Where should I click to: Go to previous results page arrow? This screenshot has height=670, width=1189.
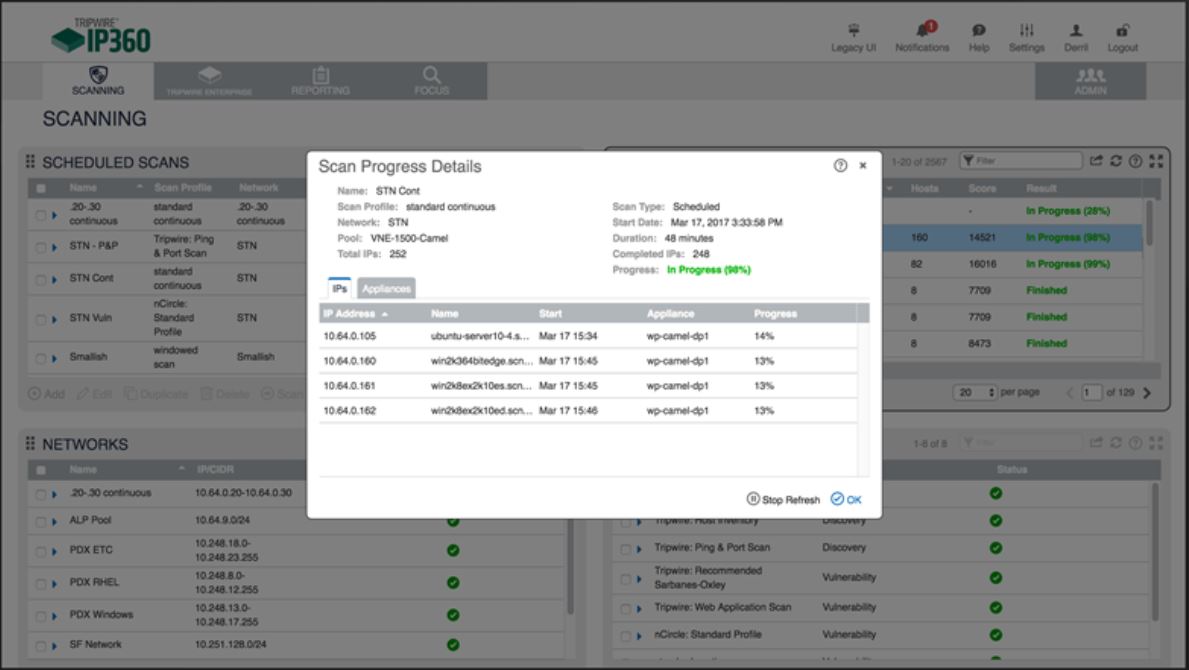[x=1070, y=393]
